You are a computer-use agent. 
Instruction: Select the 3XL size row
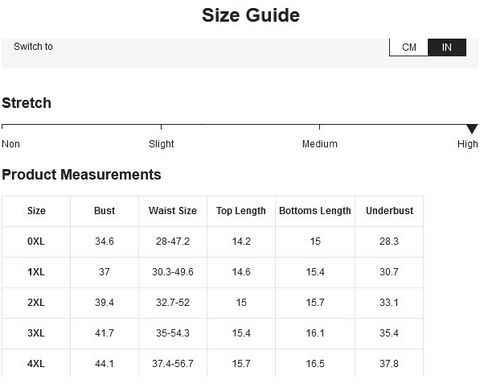coord(213,333)
